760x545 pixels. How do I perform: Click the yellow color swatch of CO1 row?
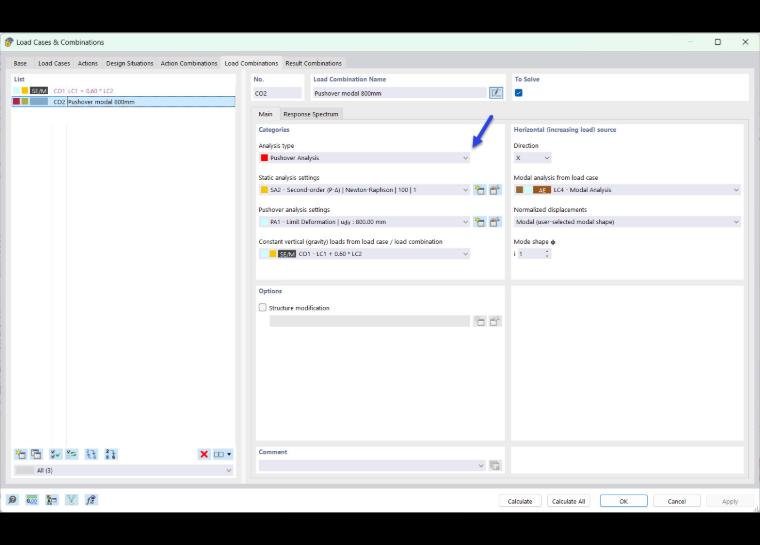coord(25,91)
